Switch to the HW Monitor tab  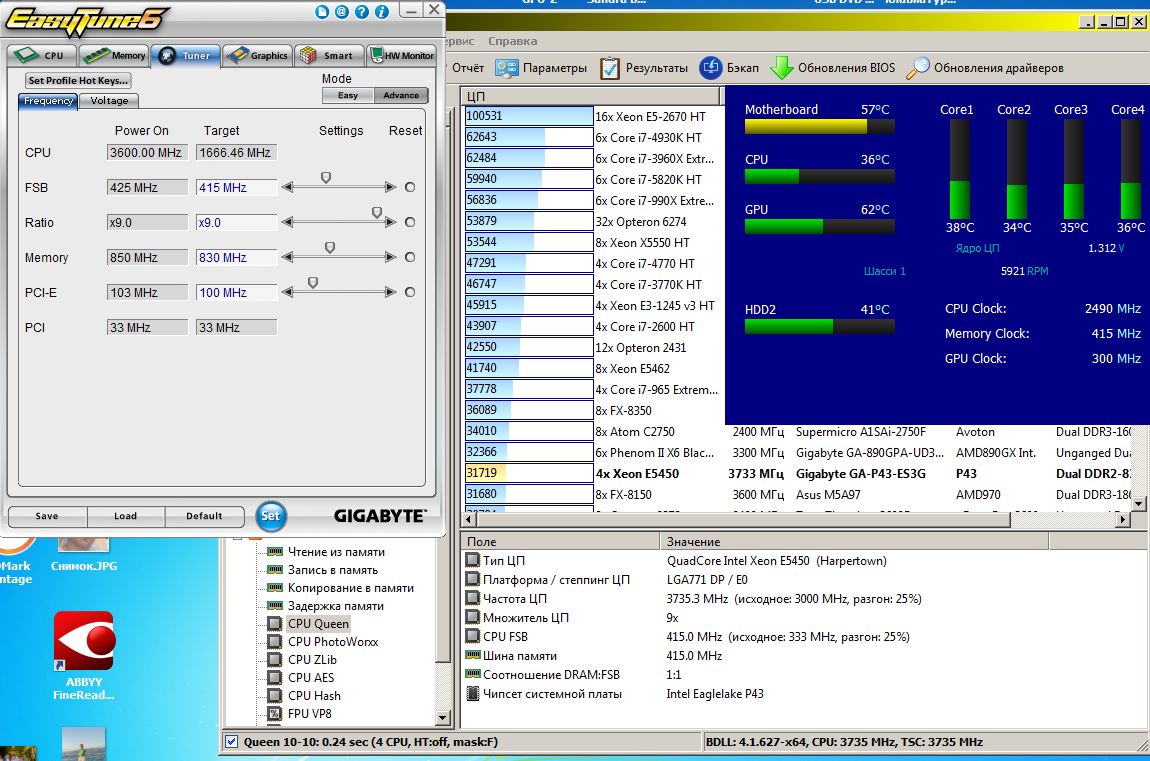[x=402, y=55]
